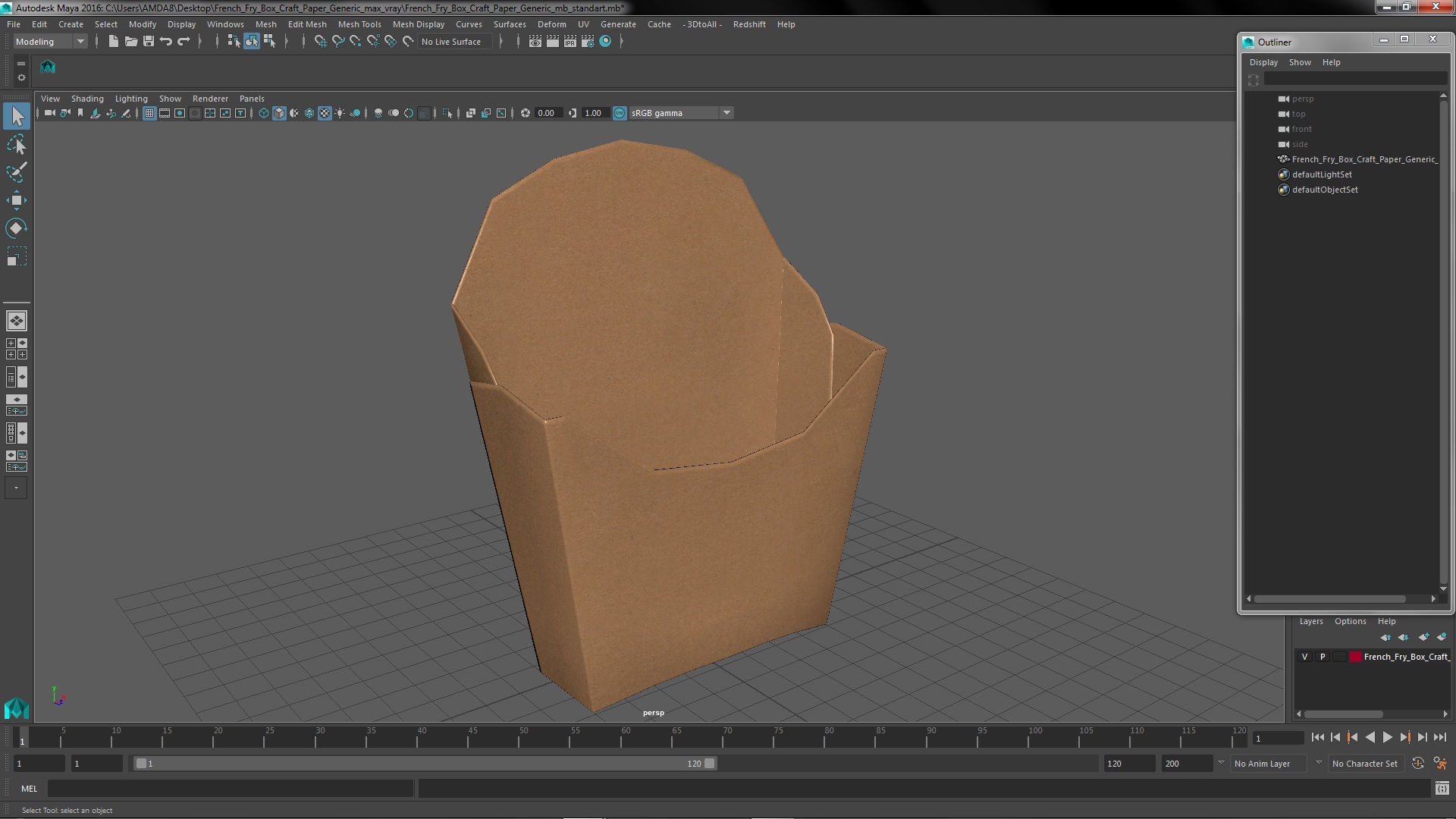Toggle layer visibility V box

point(1304,657)
